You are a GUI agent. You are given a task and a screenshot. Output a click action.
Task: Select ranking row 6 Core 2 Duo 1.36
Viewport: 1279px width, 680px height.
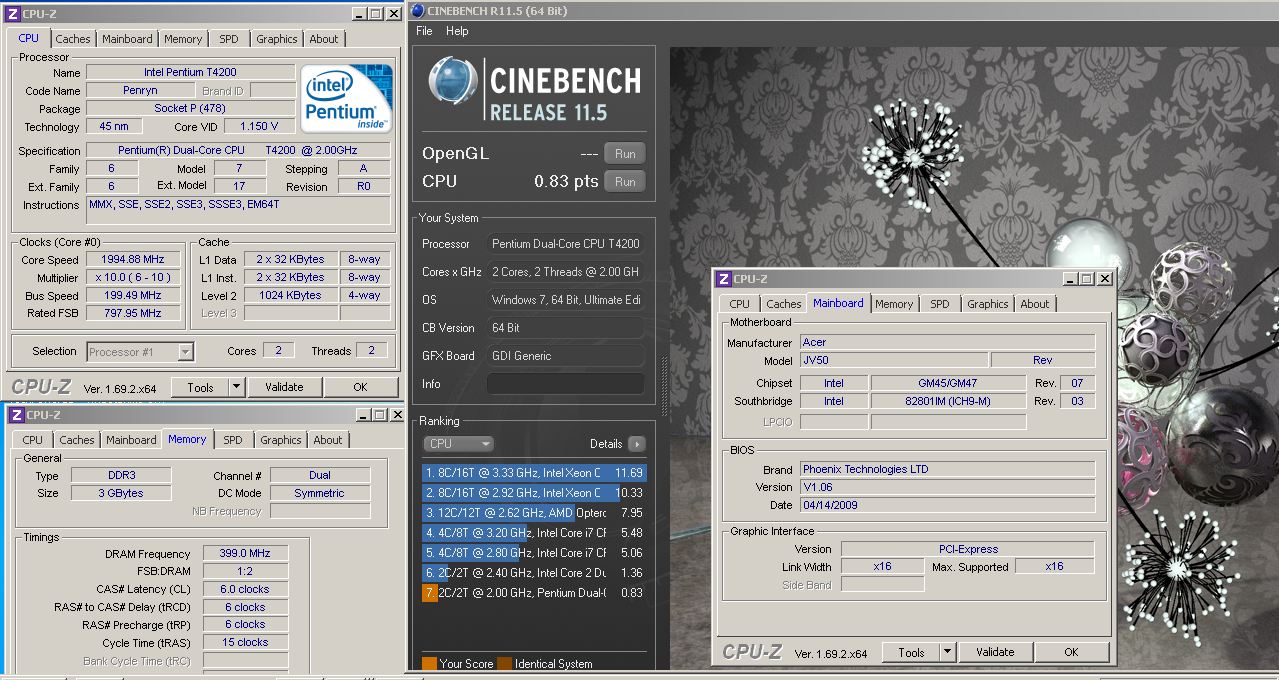pos(534,573)
